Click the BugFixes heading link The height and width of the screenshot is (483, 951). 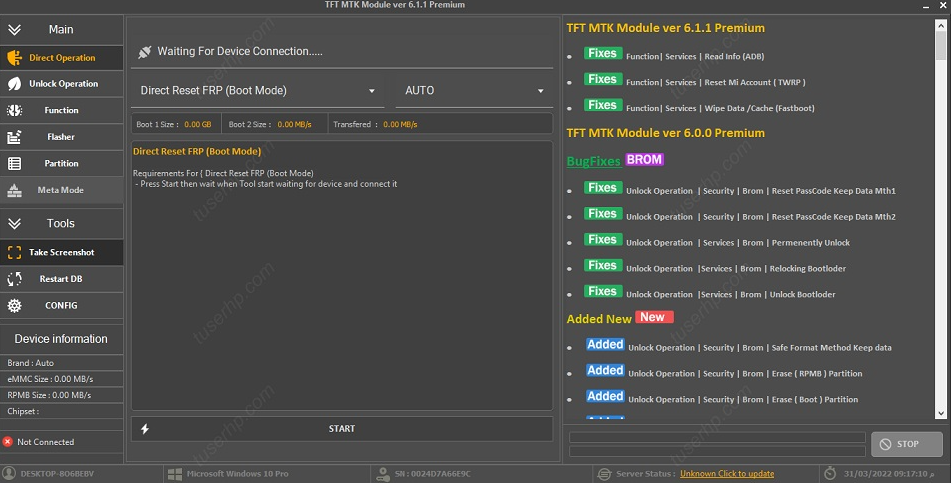593,161
